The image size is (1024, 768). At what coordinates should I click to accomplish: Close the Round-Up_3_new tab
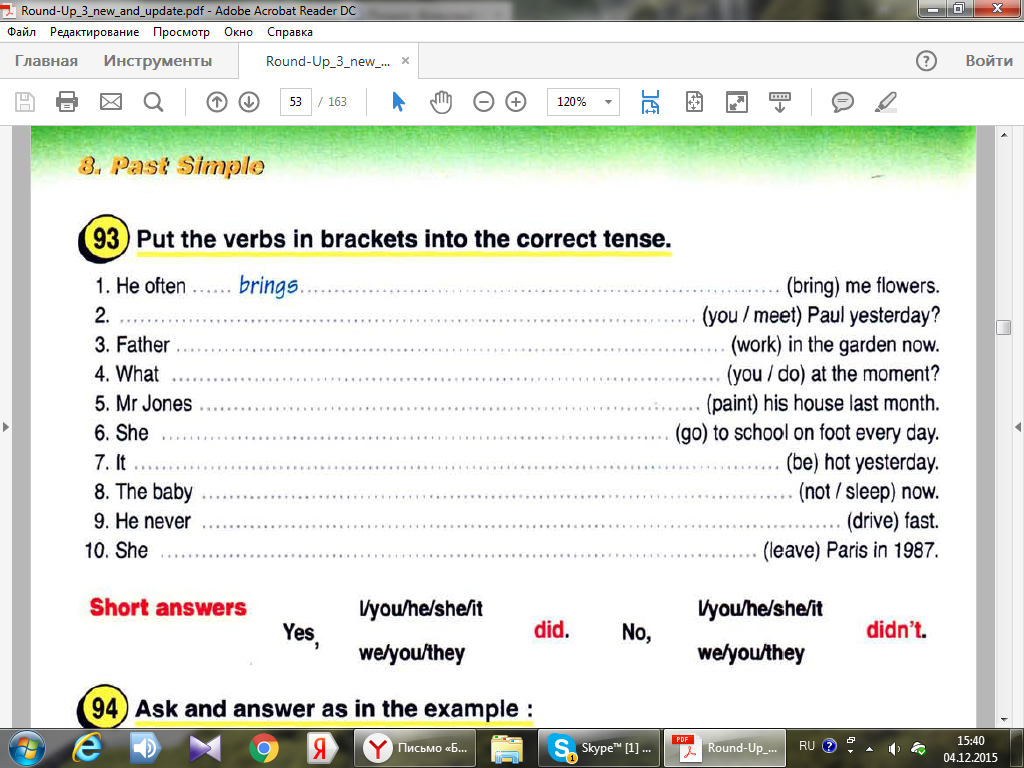pyautogui.click(x=405, y=61)
